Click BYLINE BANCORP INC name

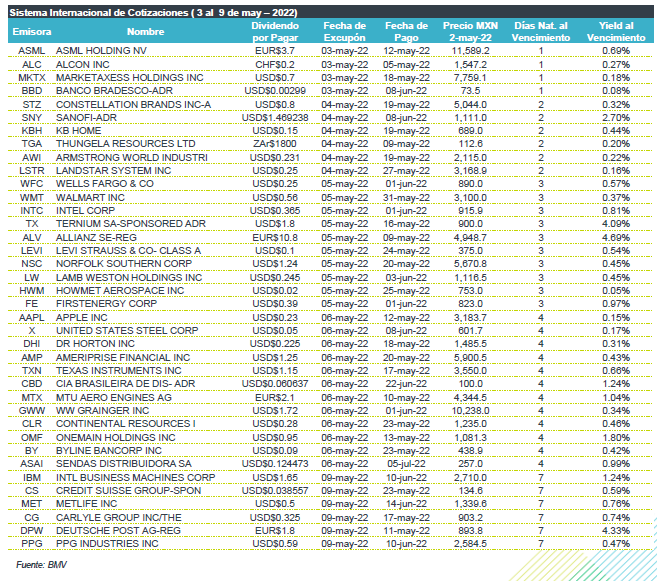(109, 451)
